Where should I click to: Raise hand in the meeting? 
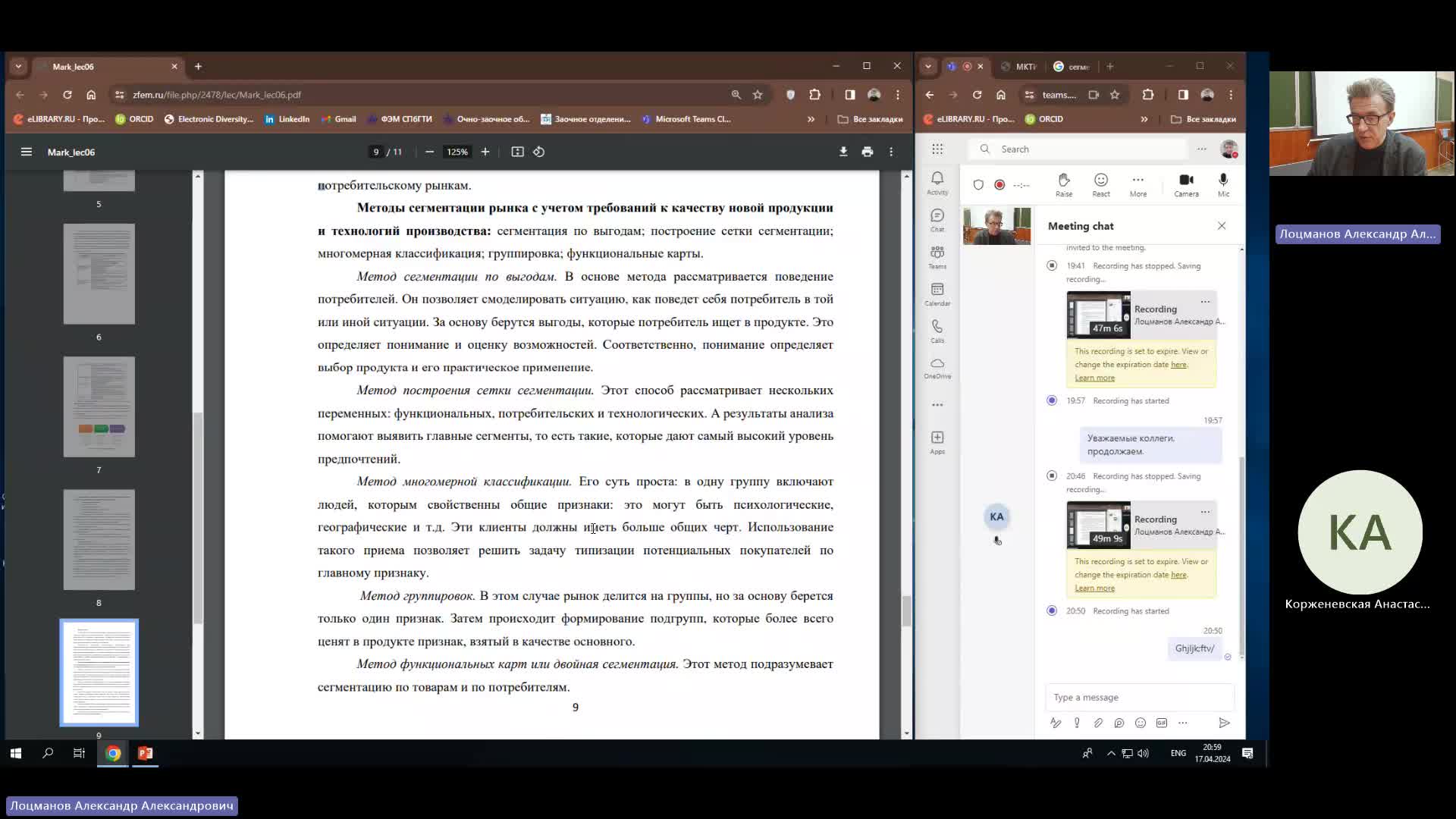point(1064,184)
